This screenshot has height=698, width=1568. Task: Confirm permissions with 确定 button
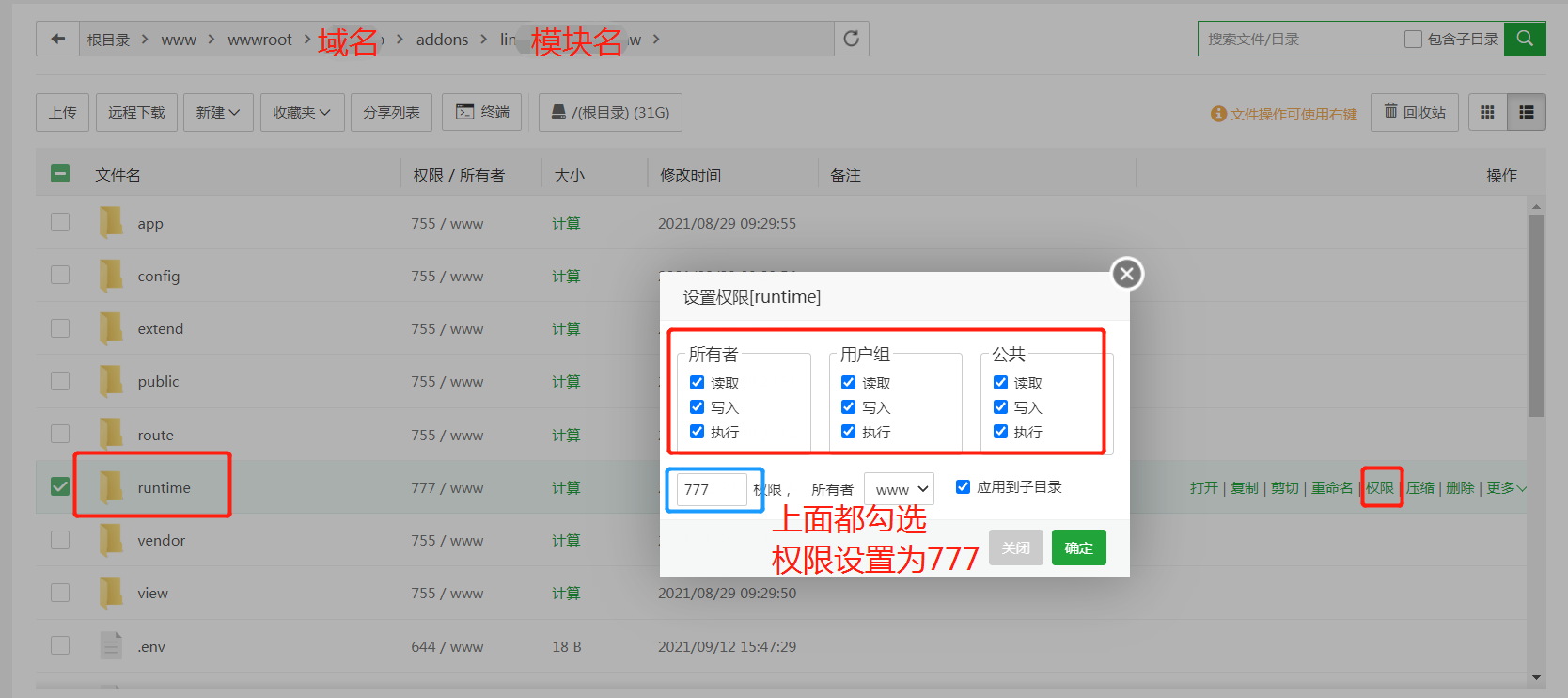coord(1078,547)
